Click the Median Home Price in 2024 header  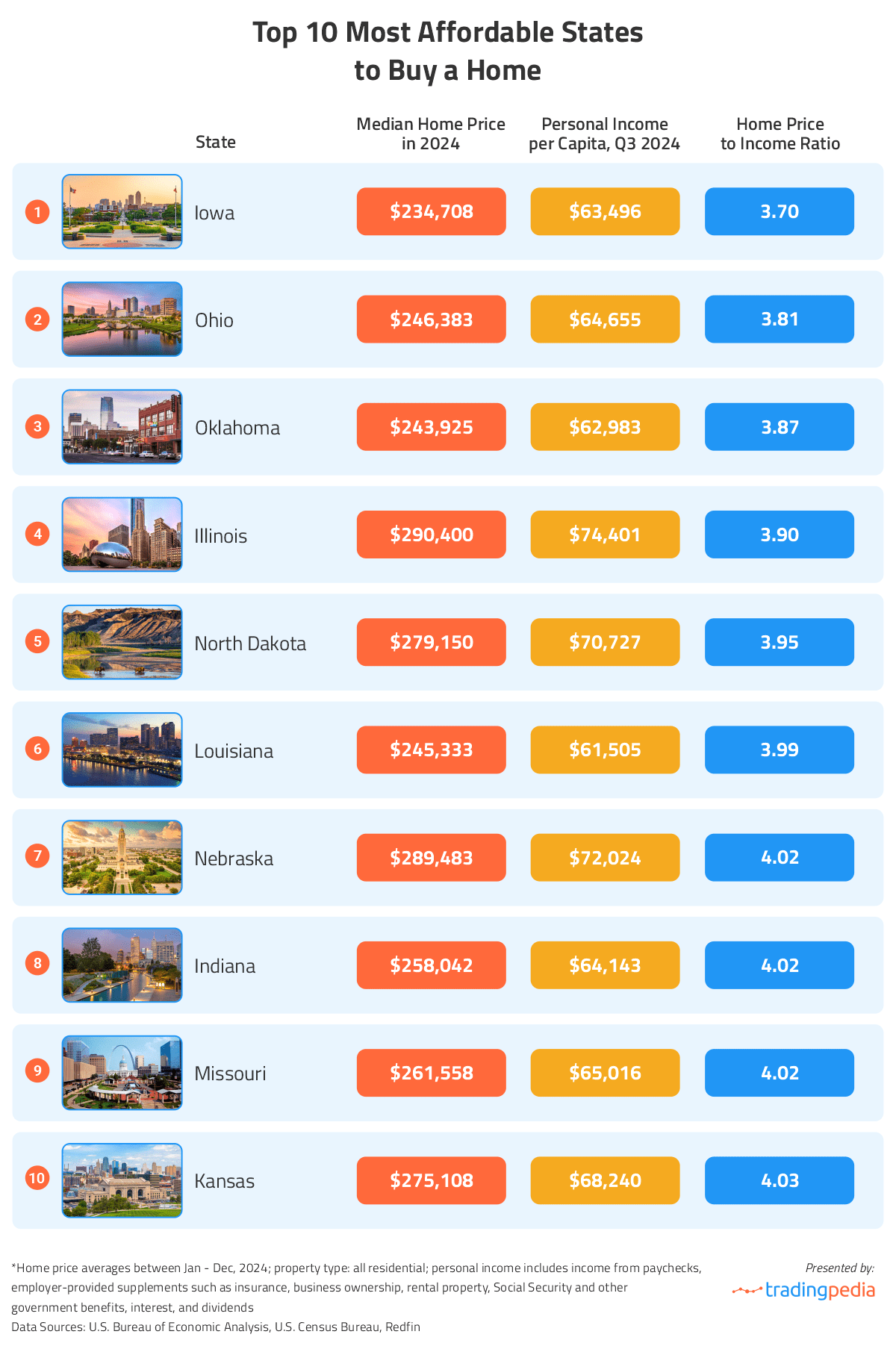coord(431,134)
